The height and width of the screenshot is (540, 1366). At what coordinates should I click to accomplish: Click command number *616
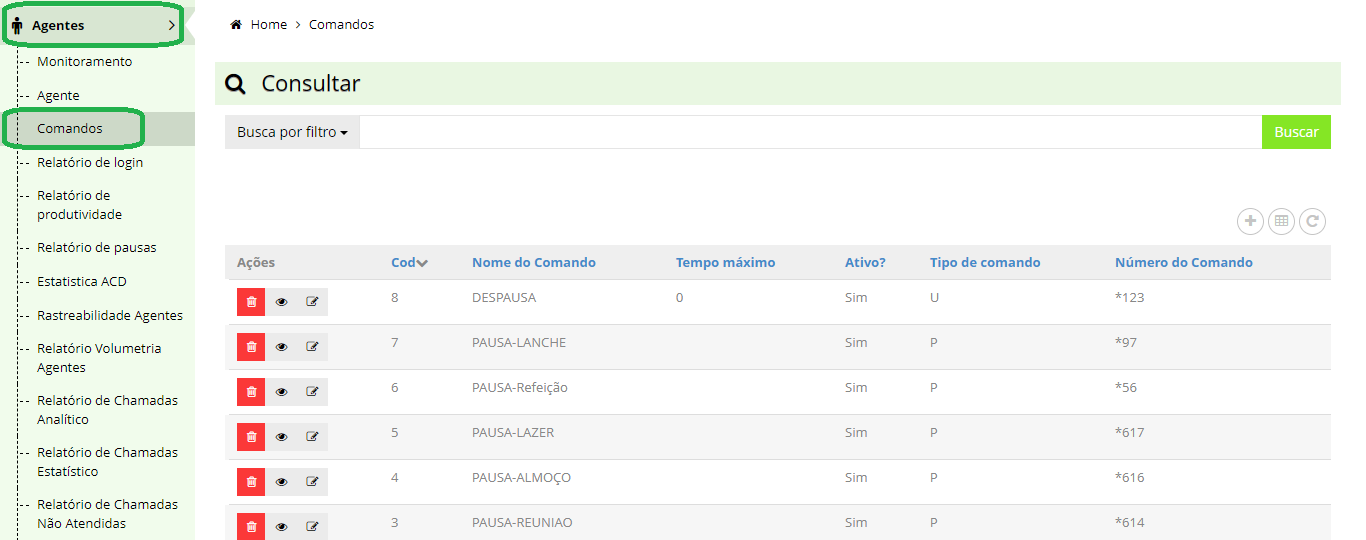coord(1130,477)
